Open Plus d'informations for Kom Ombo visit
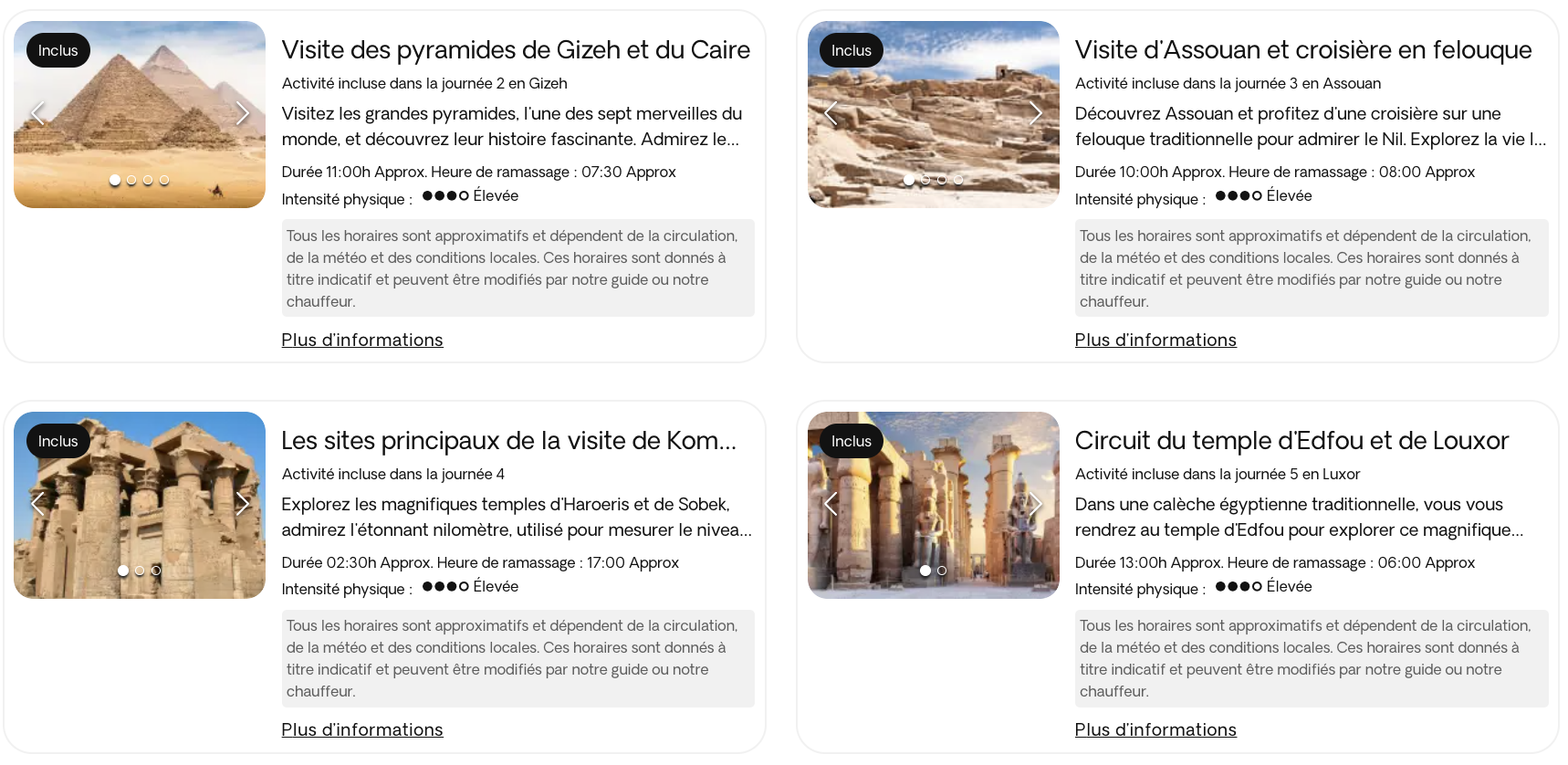 click(x=362, y=729)
